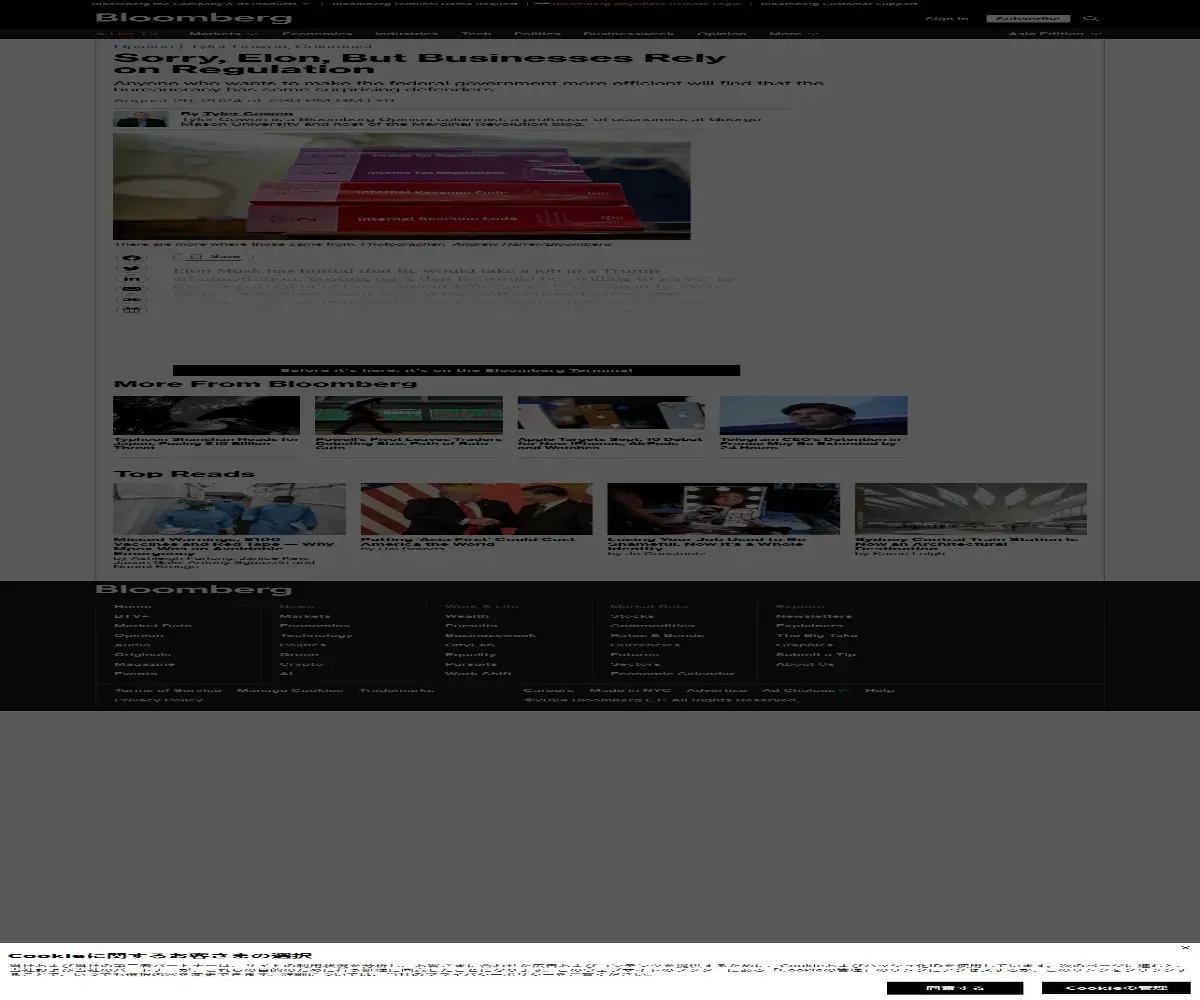Open the search magnifier in header

pos(1092,18)
